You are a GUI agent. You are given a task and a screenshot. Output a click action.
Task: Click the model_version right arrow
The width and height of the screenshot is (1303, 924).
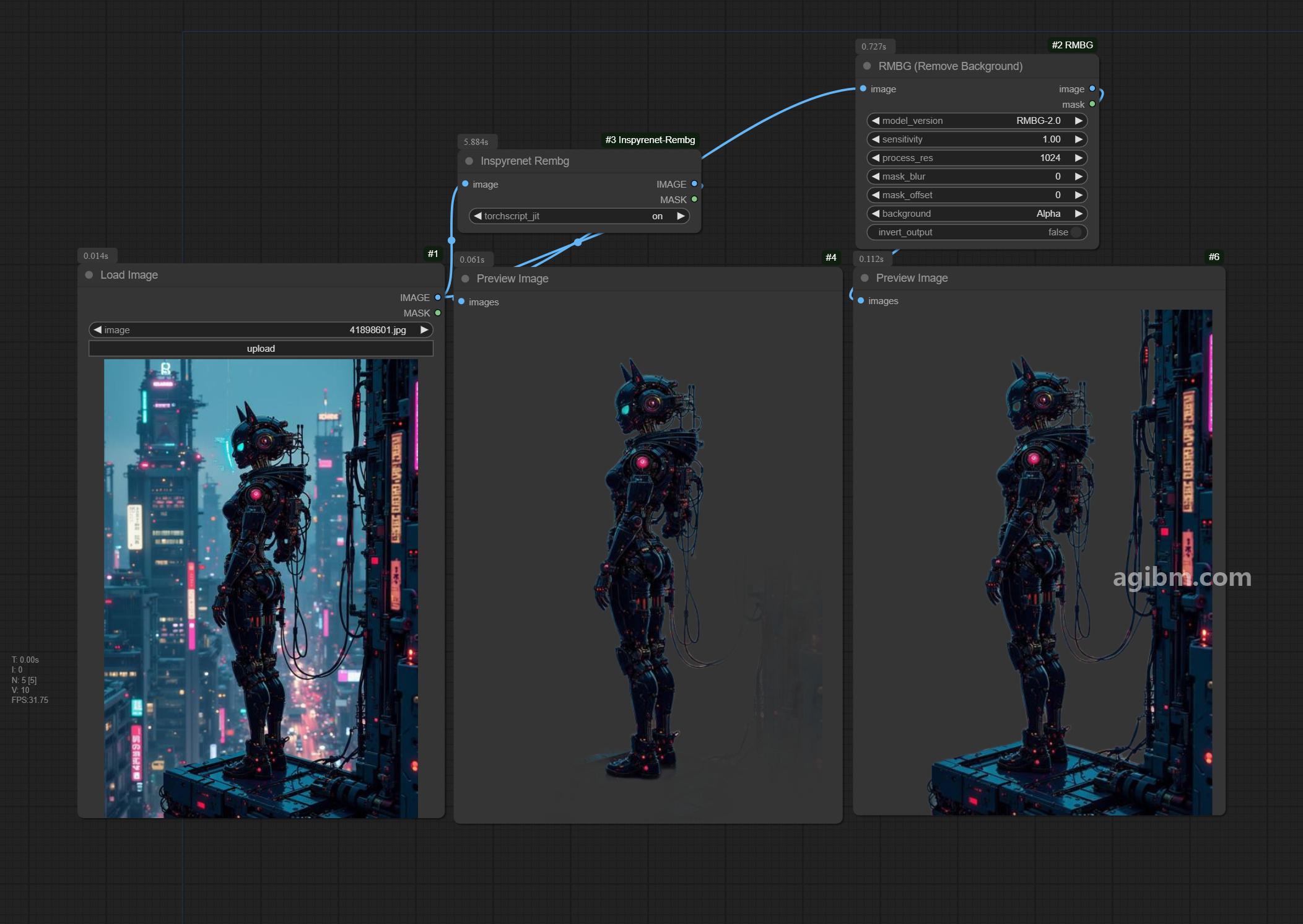tap(1078, 121)
